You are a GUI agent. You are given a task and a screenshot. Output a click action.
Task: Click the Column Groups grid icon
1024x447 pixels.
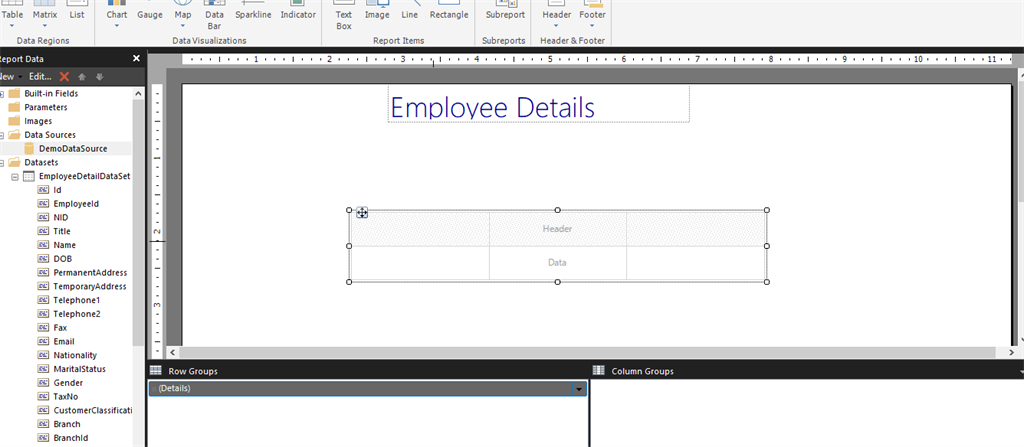[598, 371]
